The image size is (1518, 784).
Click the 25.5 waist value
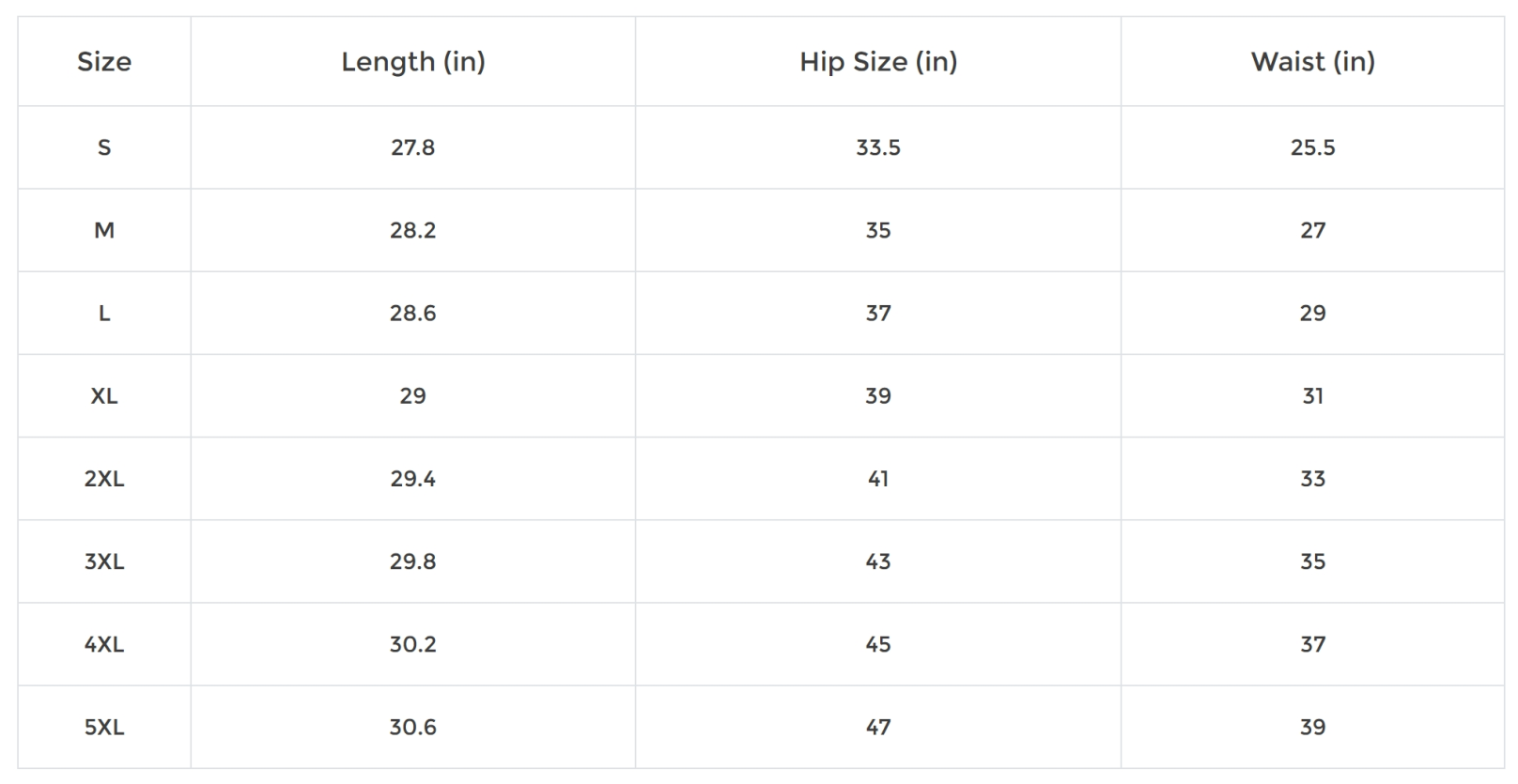point(1312,147)
